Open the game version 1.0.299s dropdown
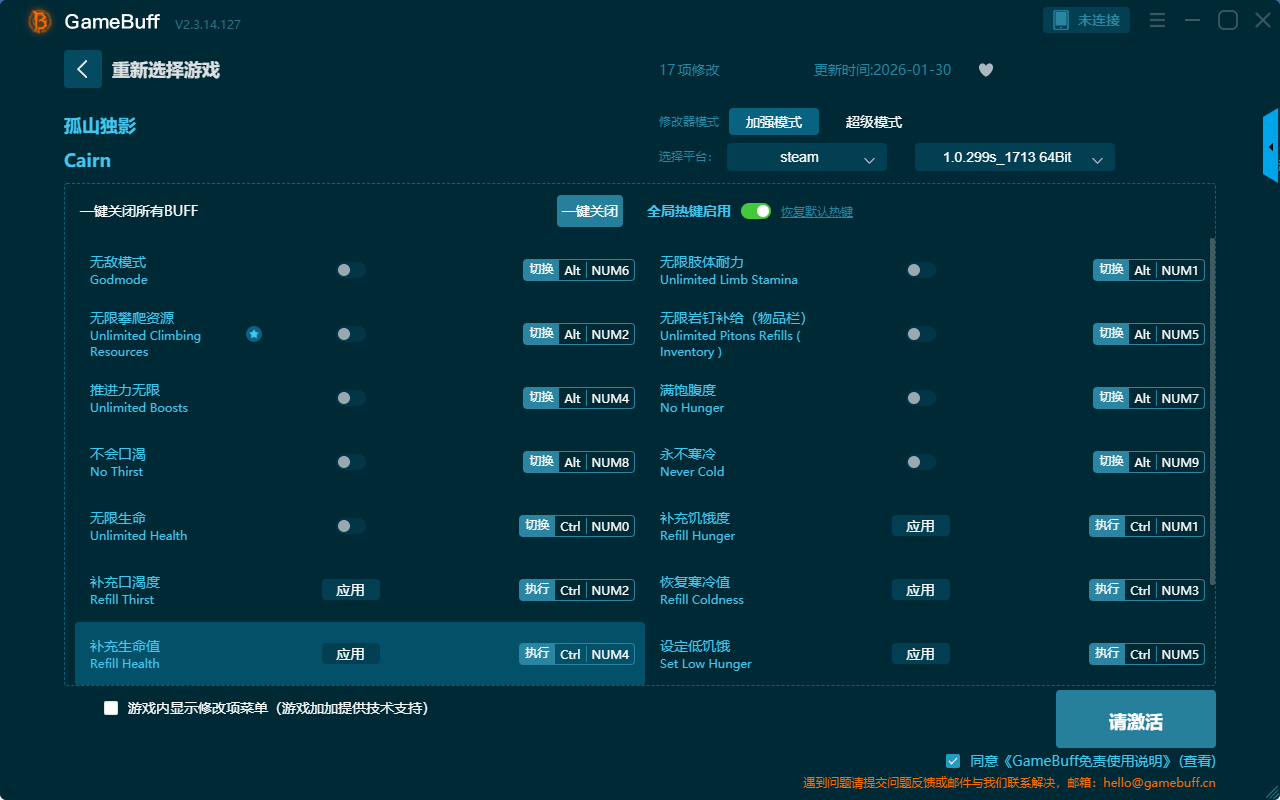 pyautogui.click(x=1014, y=157)
